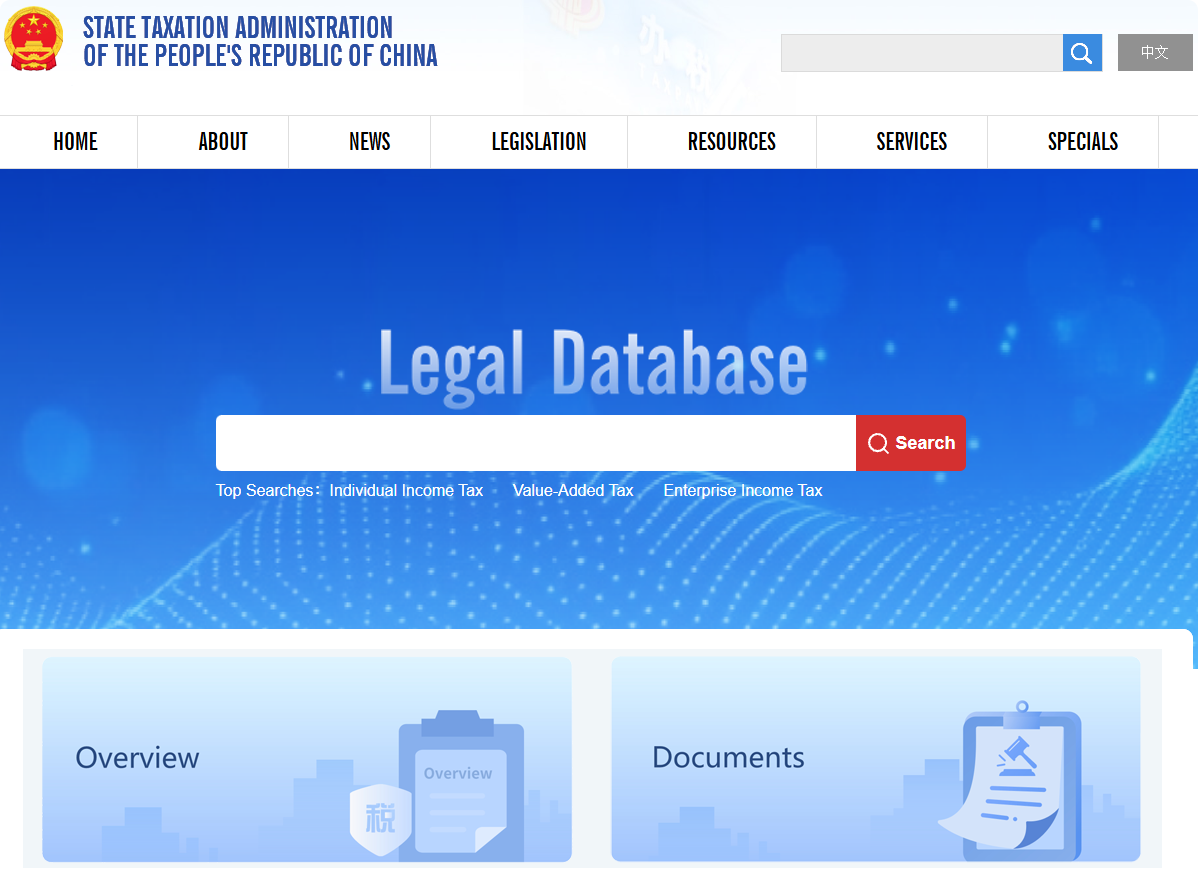The height and width of the screenshot is (877, 1198).
Task: Click the Documents gavel clipboard illustration
Action: [1010, 782]
